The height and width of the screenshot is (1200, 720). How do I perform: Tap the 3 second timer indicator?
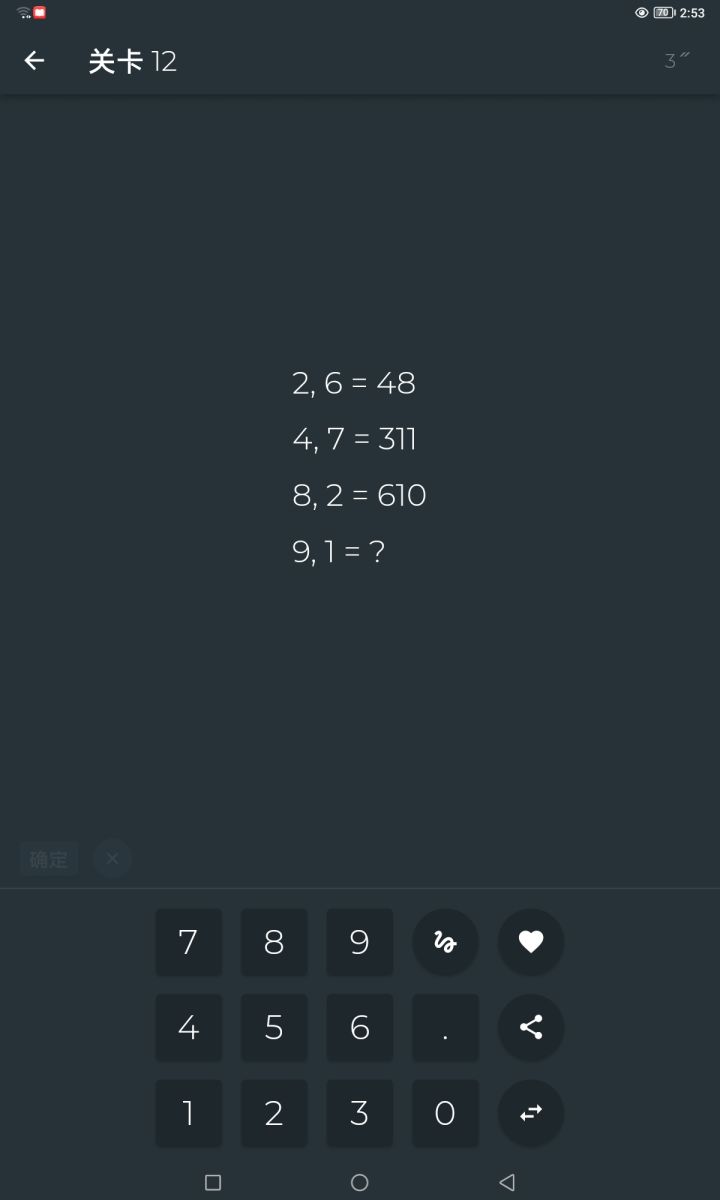pyautogui.click(x=676, y=61)
